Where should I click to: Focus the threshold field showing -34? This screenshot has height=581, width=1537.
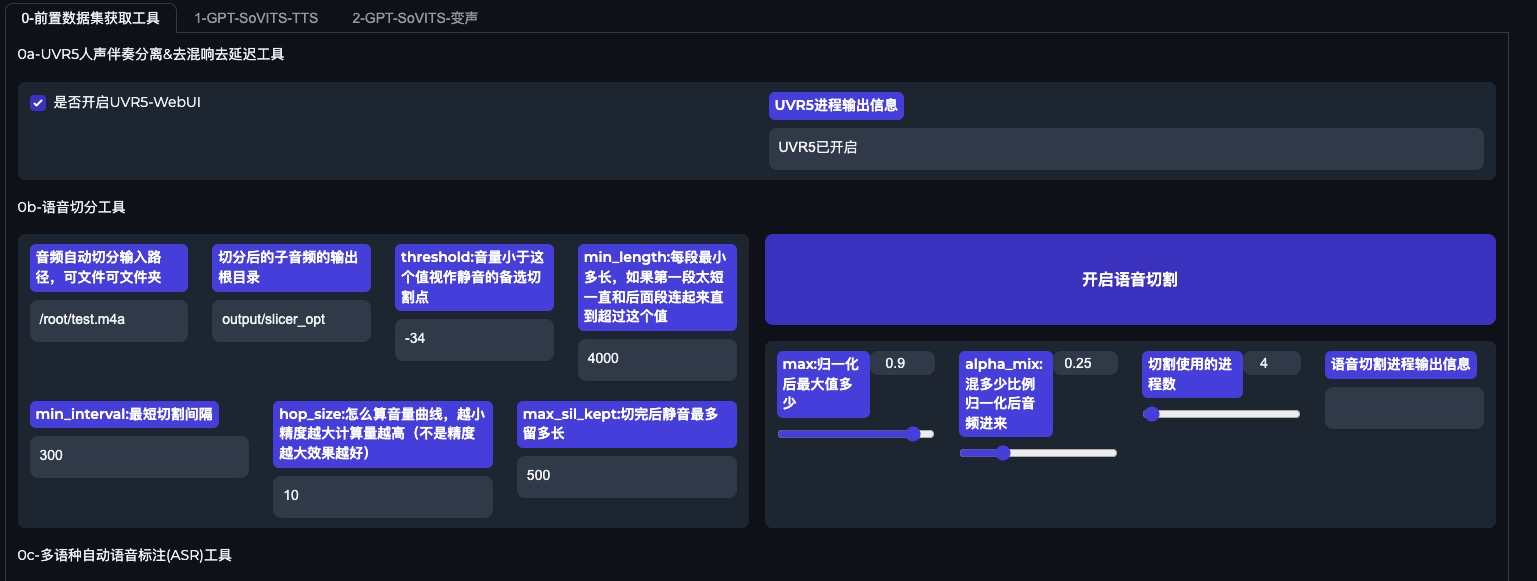[x=473, y=339]
